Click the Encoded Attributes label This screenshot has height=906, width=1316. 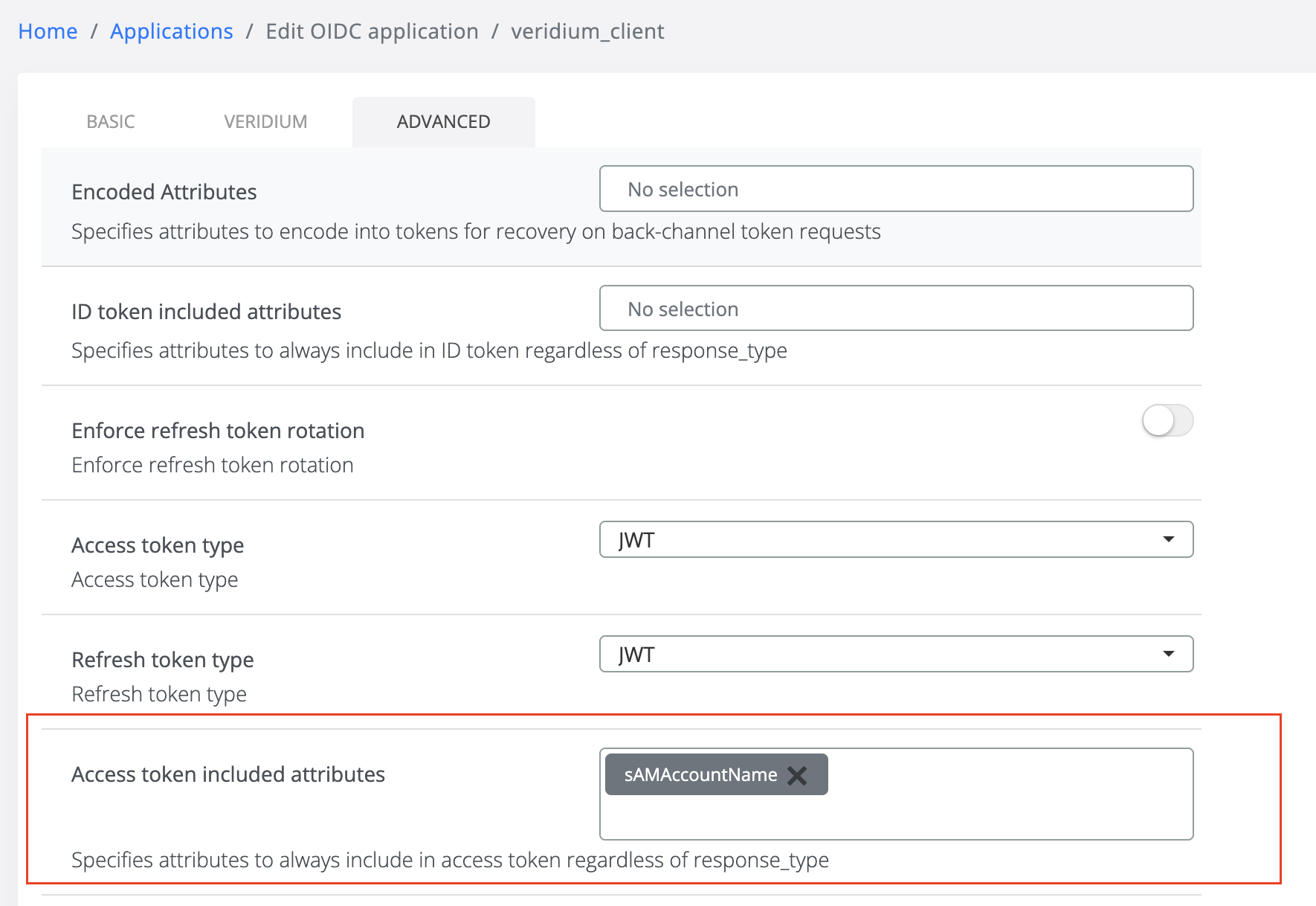pos(164,192)
